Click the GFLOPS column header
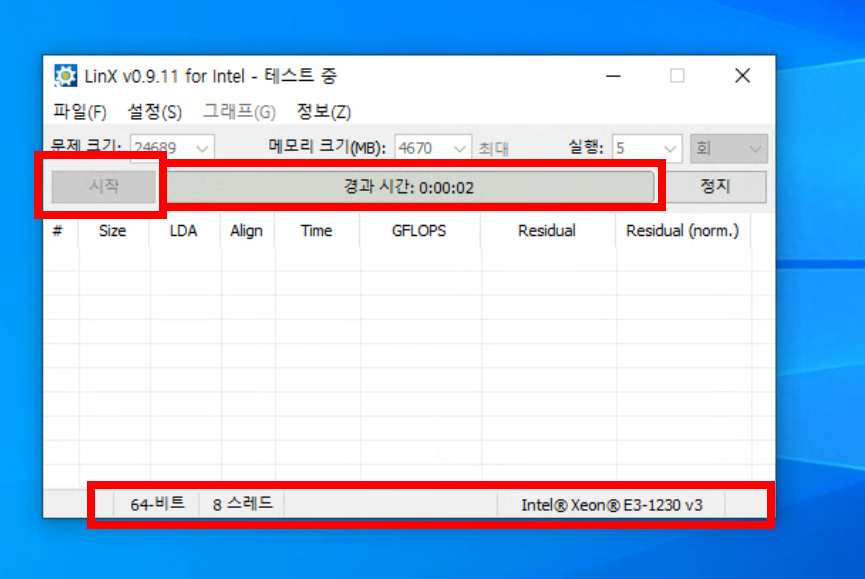This screenshot has width=865, height=579. point(419,230)
